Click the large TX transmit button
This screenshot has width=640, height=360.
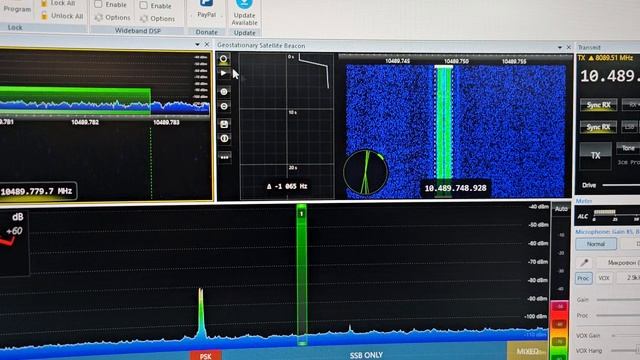(596, 155)
